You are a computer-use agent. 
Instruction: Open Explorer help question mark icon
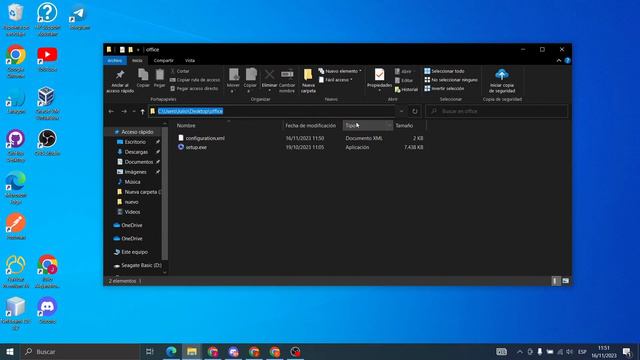point(567,60)
